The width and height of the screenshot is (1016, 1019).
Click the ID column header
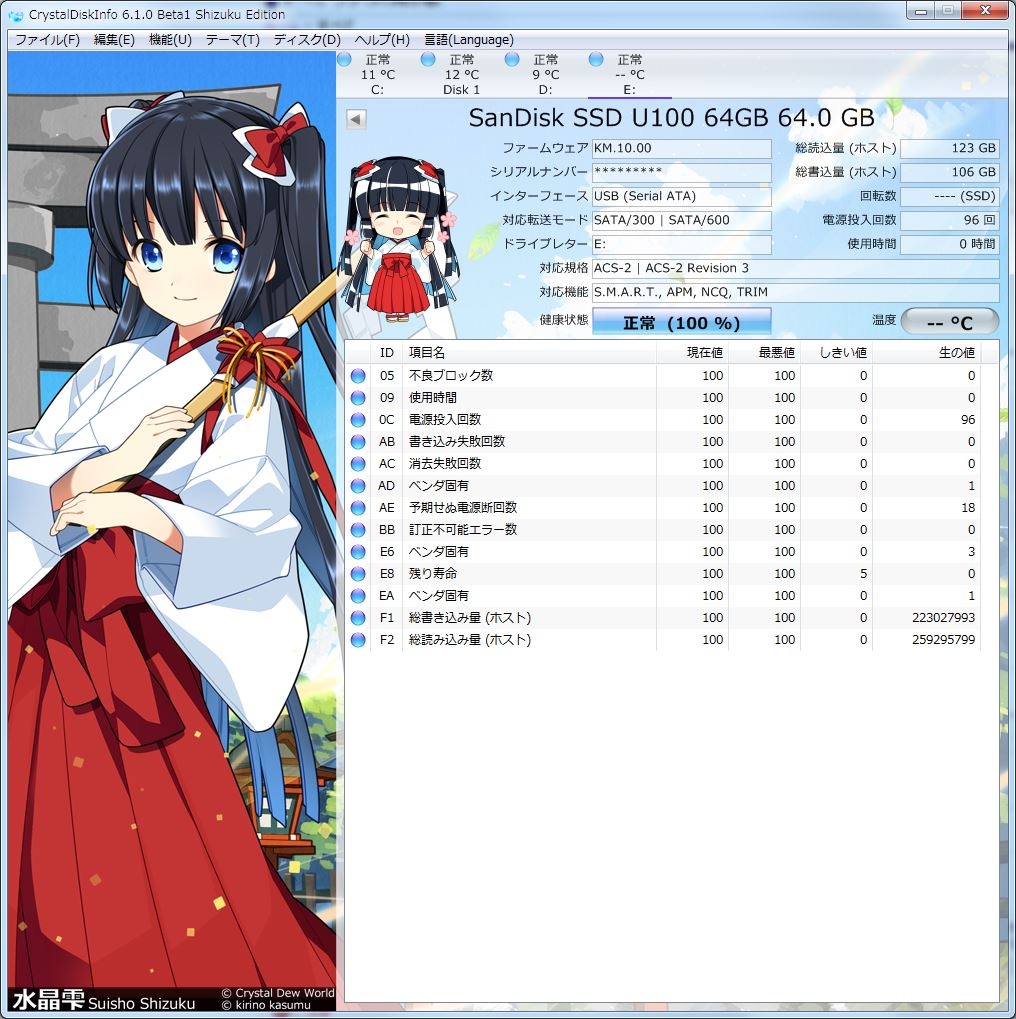[387, 352]
